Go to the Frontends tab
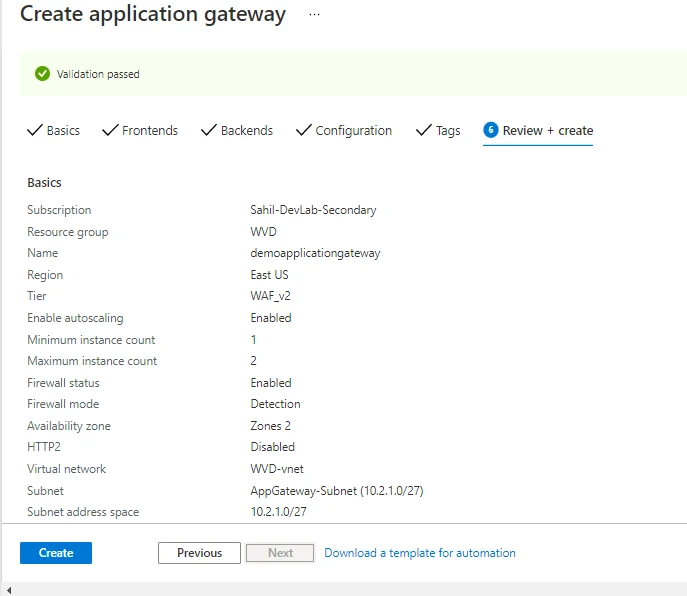The image size is (687, 596). pos(140,131)
